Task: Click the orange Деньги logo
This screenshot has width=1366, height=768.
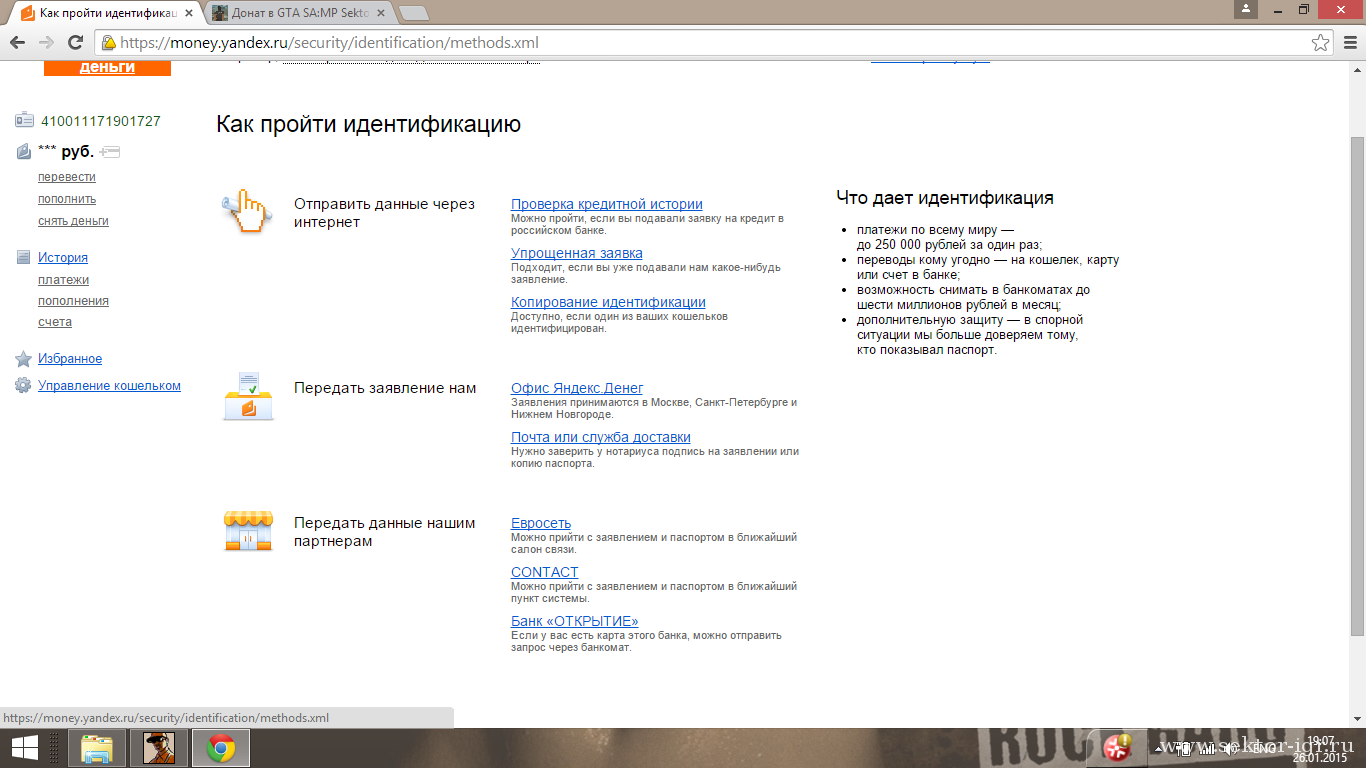Action: pyautogui.click(x=107, y=67)
